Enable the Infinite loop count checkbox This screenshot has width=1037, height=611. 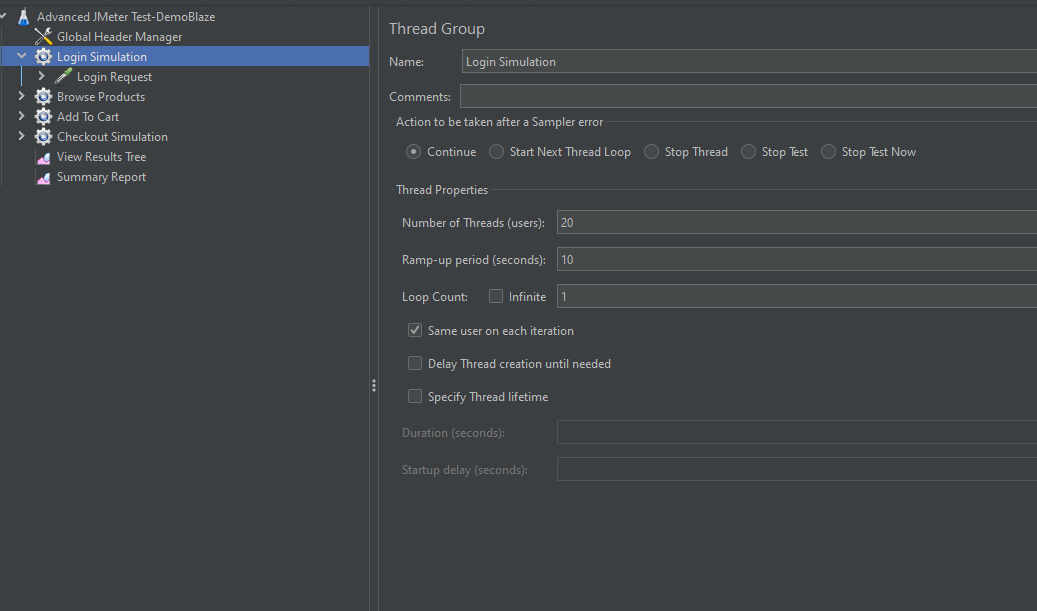[495, 296]
